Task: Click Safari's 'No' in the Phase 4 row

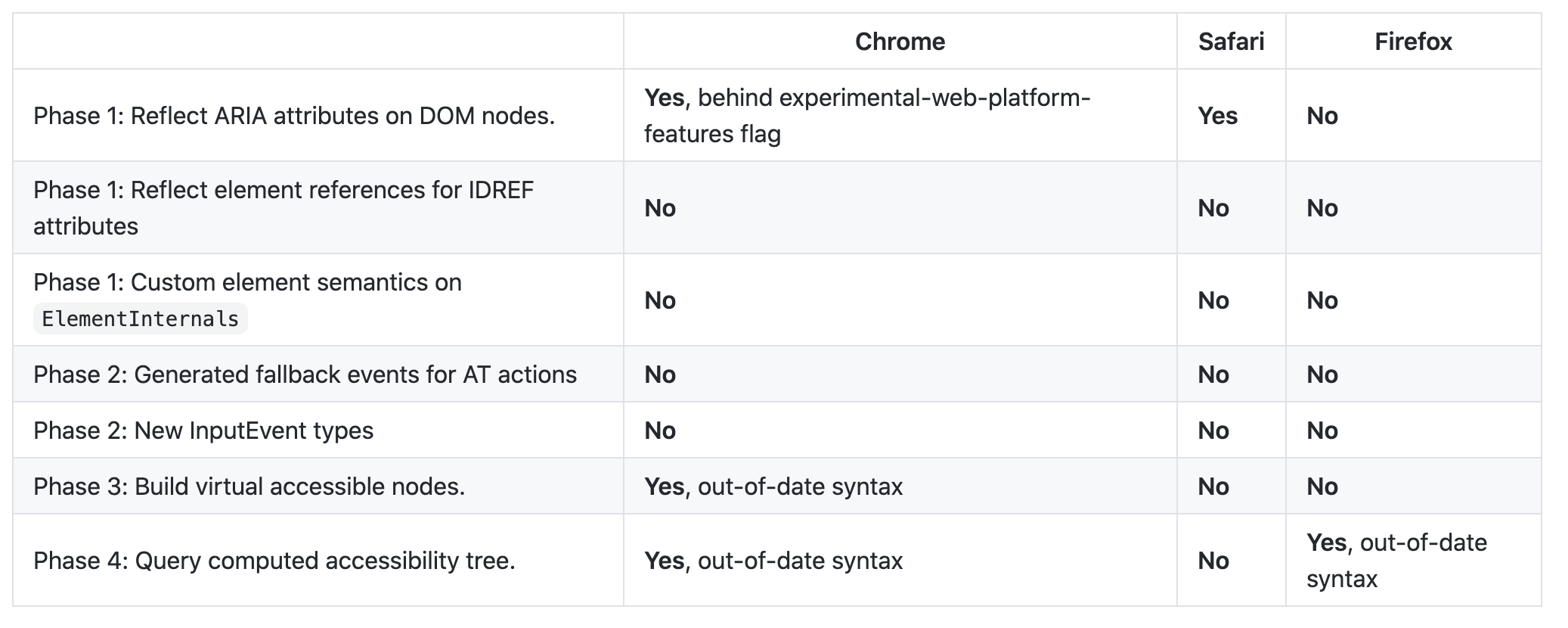Action: tap(1213, 561)
